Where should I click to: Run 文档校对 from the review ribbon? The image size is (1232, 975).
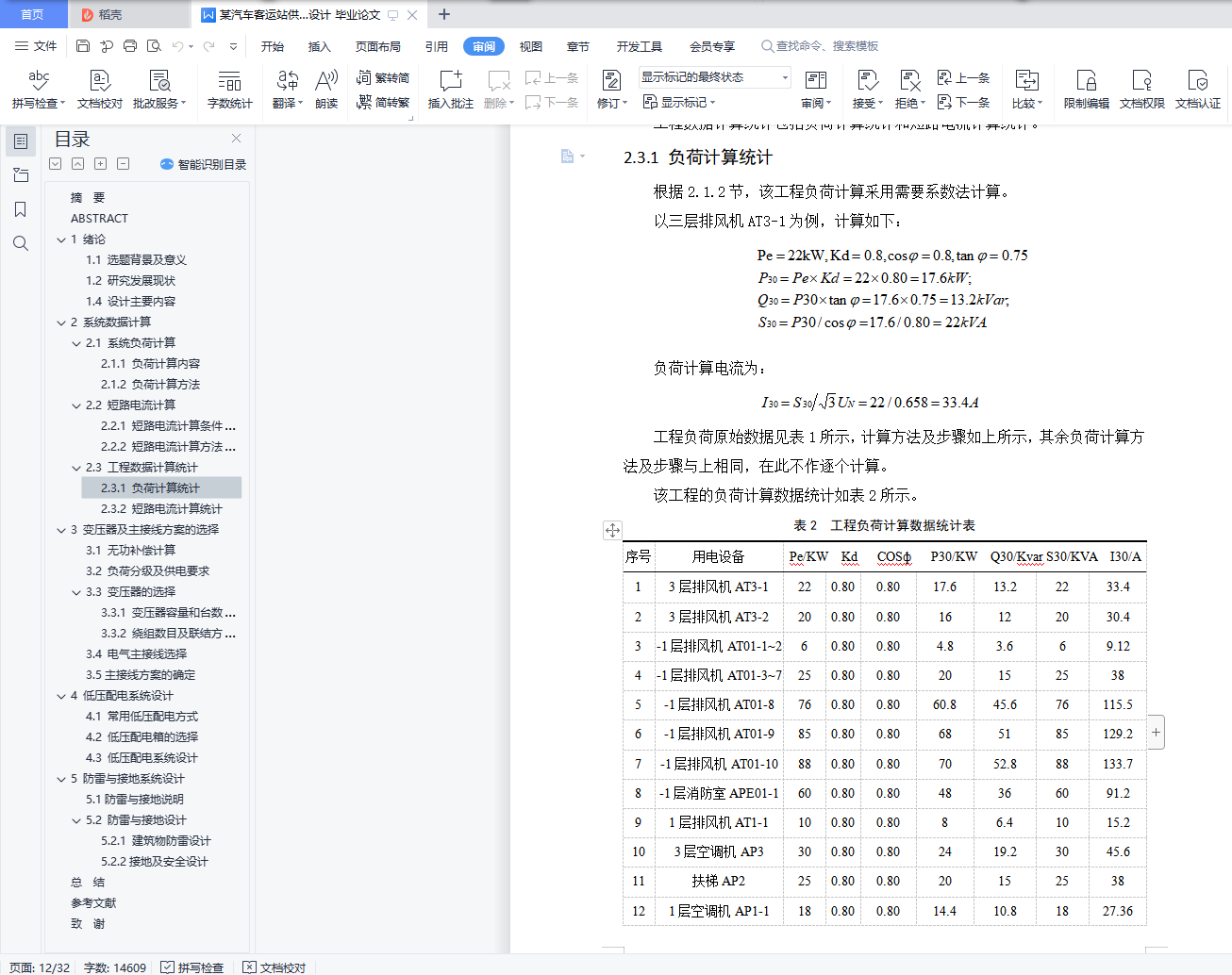(100, 89)
